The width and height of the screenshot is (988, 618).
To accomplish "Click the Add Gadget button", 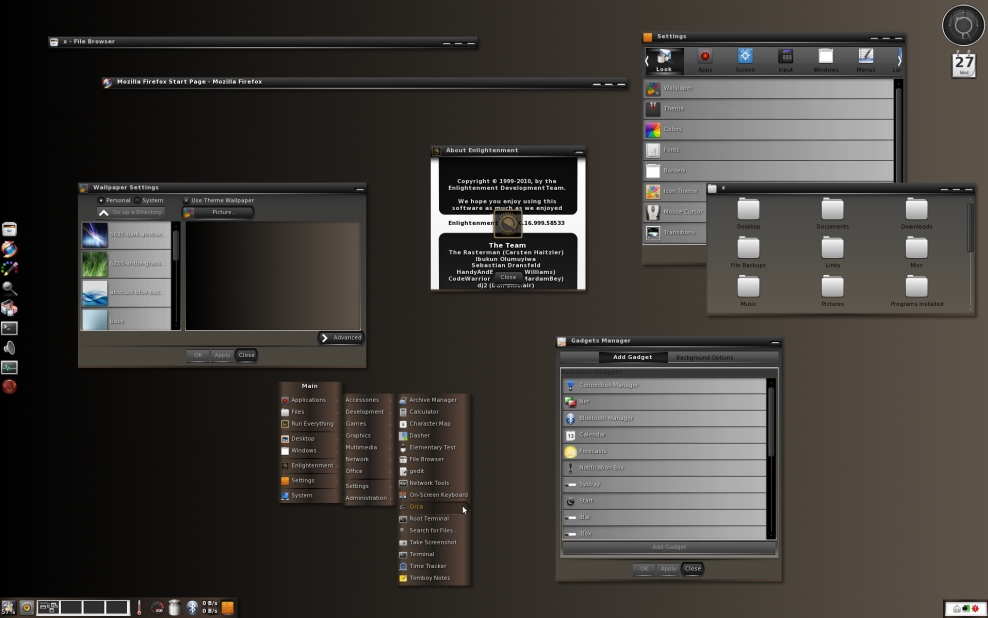I will pyautogui.click(x=667, y=547).
